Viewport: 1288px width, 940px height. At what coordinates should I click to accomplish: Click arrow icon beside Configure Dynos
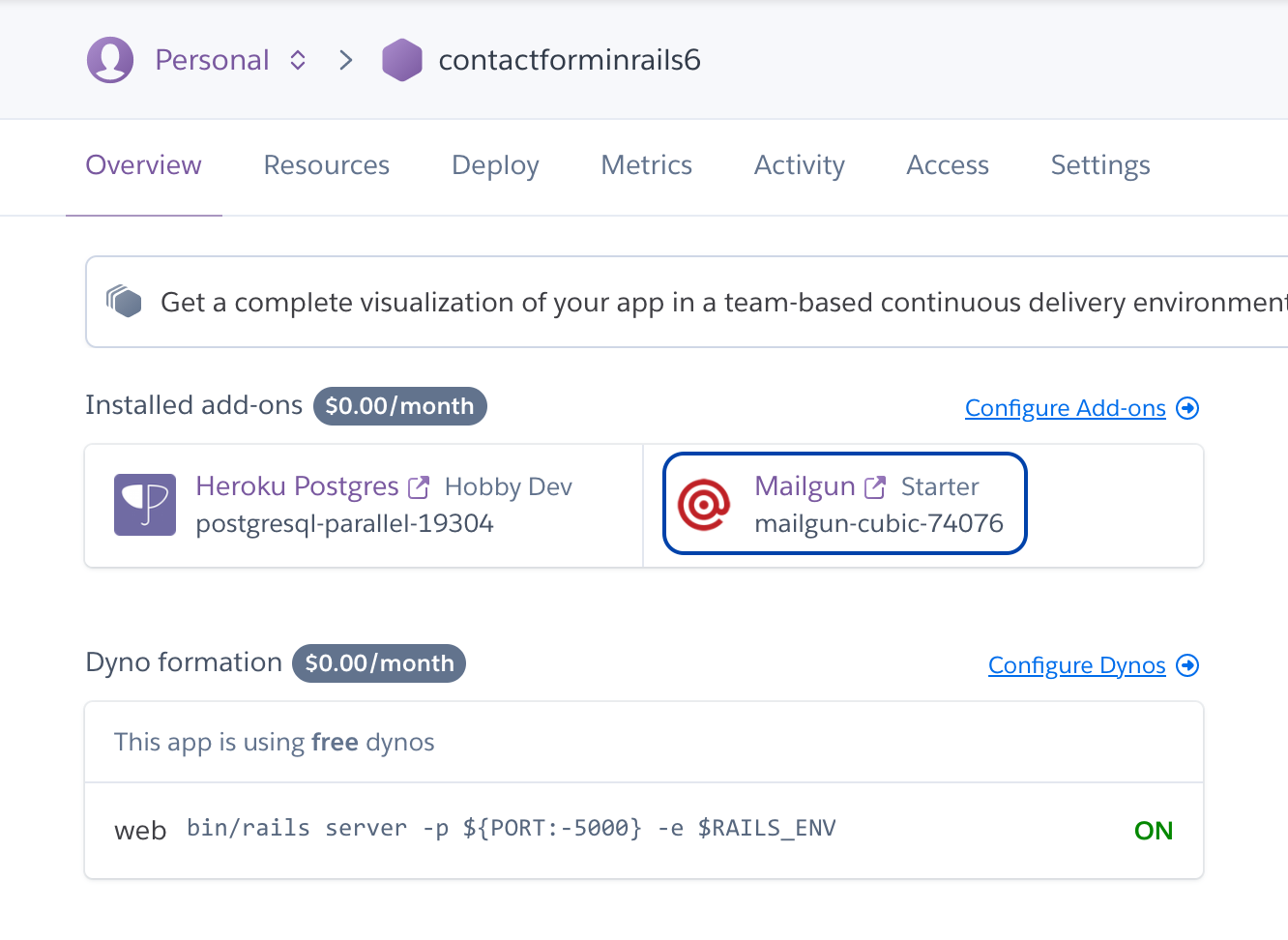[x=1187, y=665]
